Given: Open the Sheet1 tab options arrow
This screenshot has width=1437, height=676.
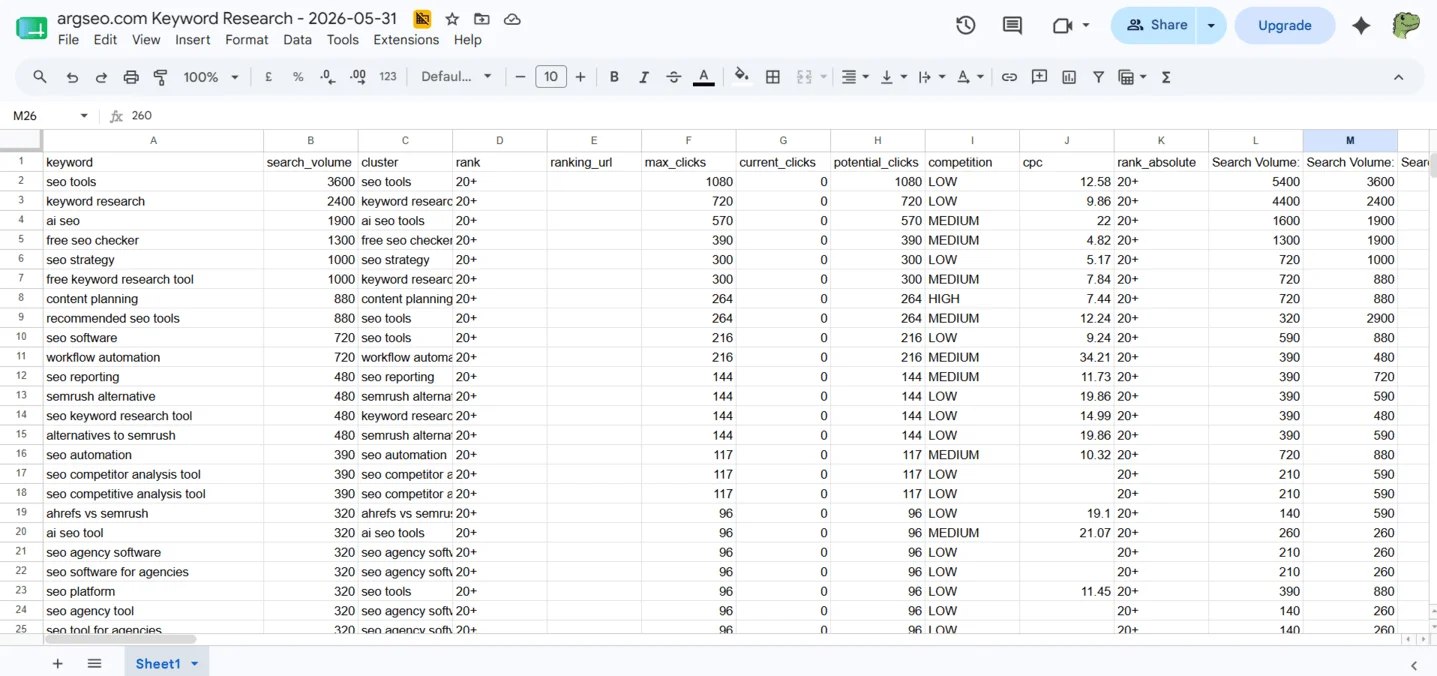Looking at the screenshot, I should 195,664.
